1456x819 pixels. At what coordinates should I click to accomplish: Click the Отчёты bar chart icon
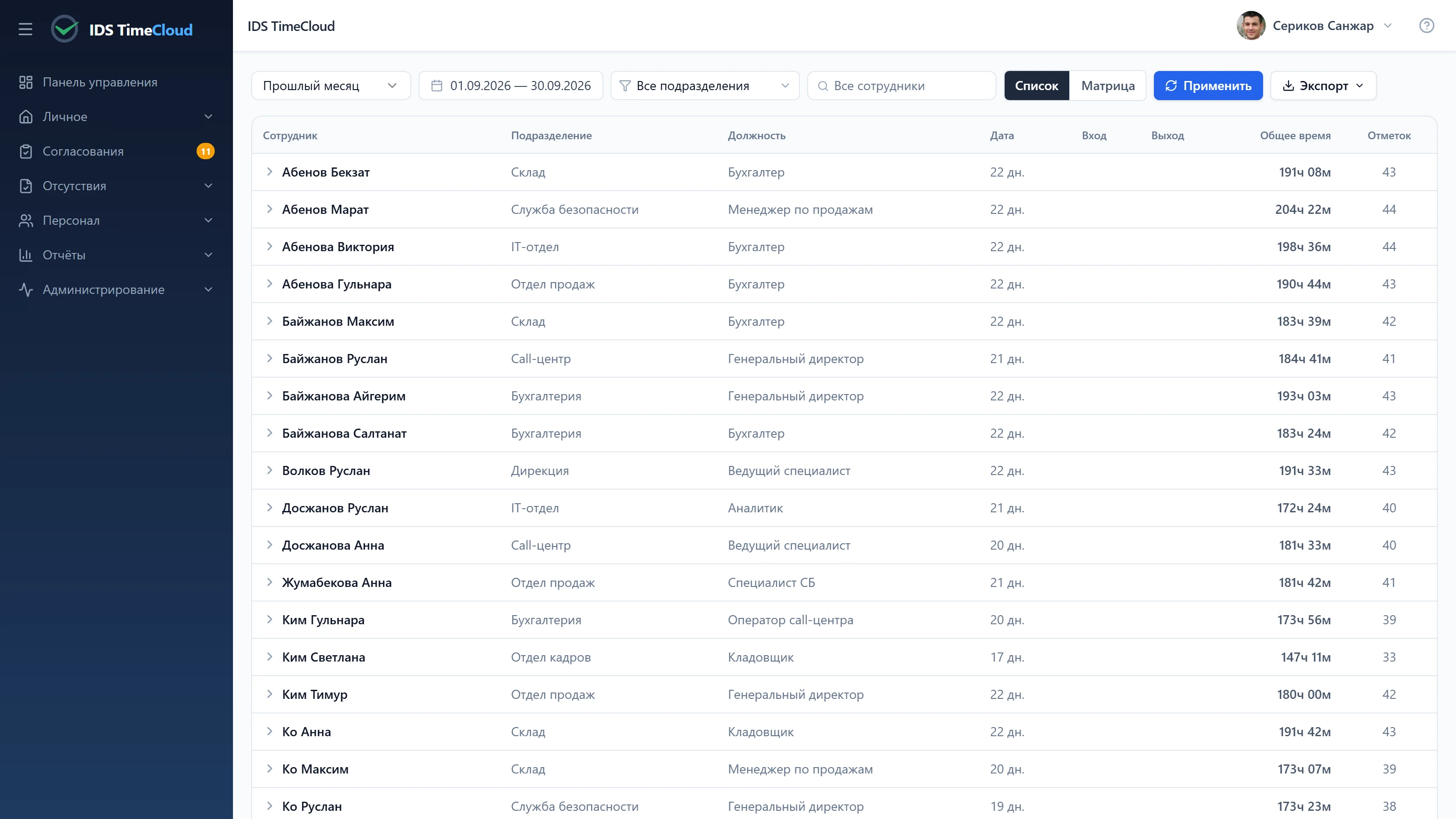(x=26, y=255)
